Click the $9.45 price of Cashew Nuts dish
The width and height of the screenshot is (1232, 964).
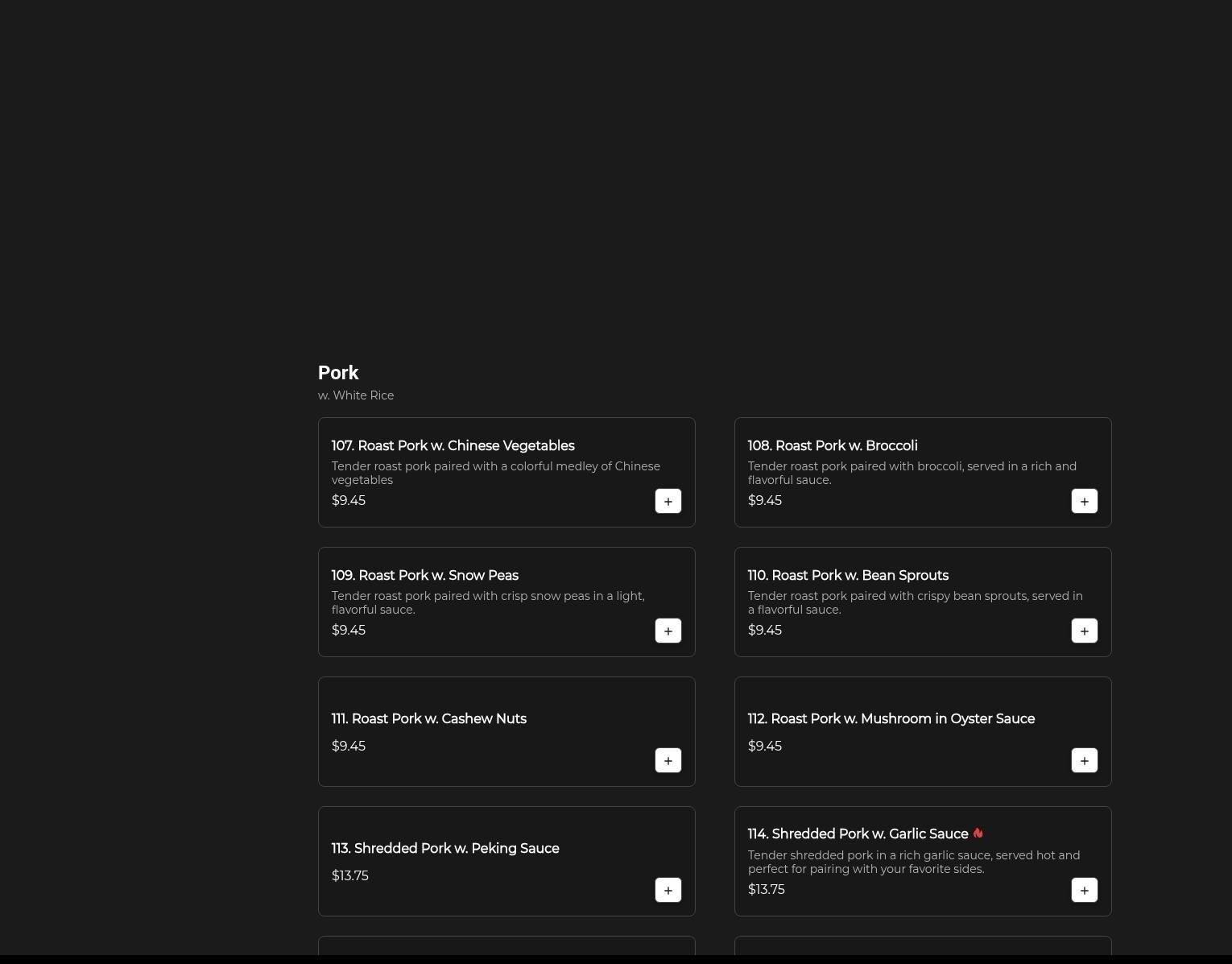[349, 747]
